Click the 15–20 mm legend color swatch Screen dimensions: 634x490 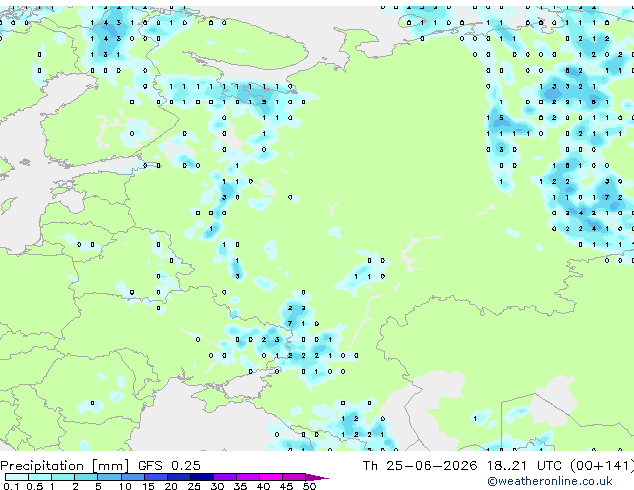pos(155,477)
